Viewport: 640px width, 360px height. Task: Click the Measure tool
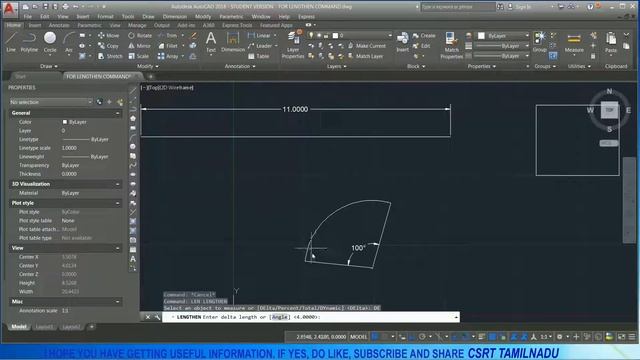pos(574,42)
